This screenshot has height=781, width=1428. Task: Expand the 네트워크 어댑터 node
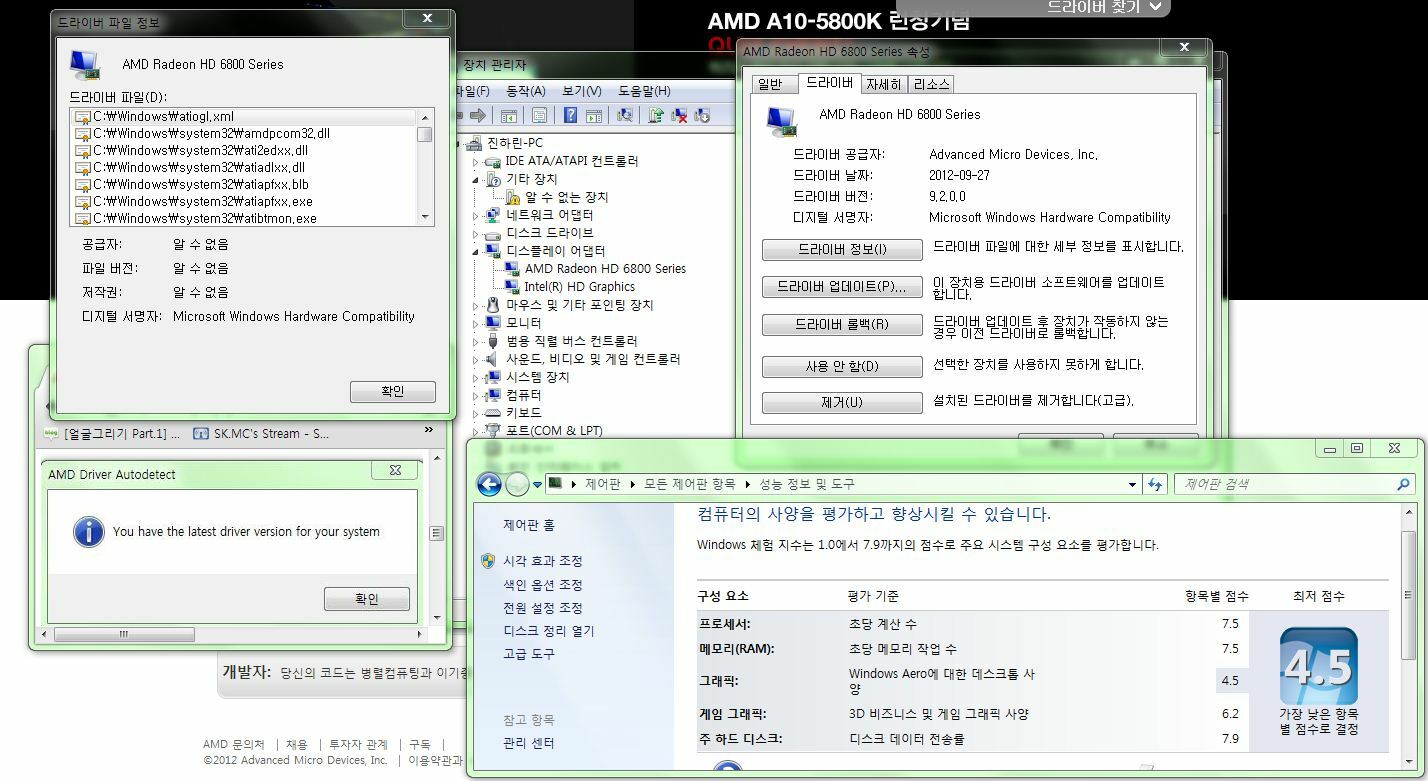(476, 215)
